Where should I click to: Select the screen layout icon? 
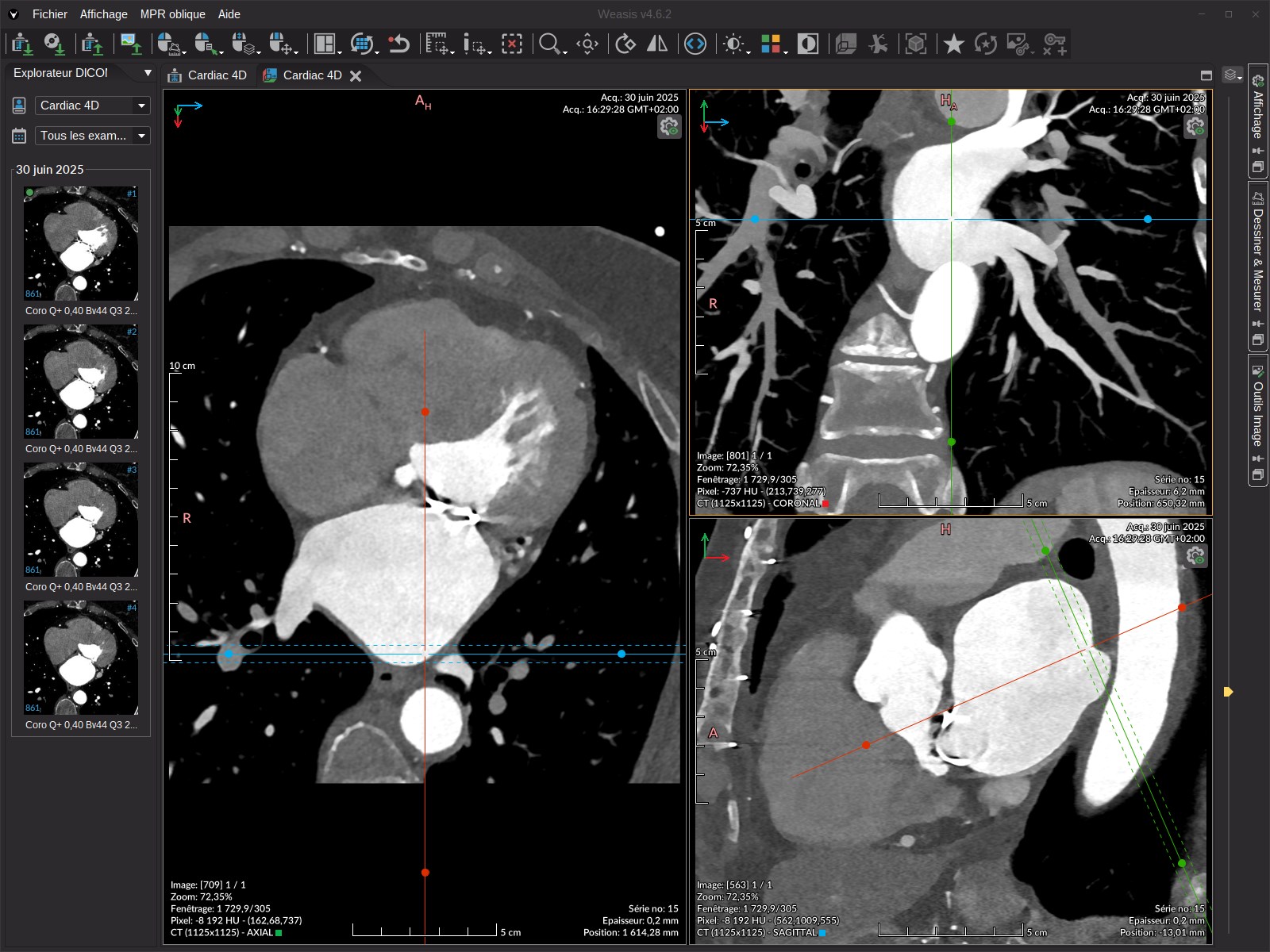[325, 44]
